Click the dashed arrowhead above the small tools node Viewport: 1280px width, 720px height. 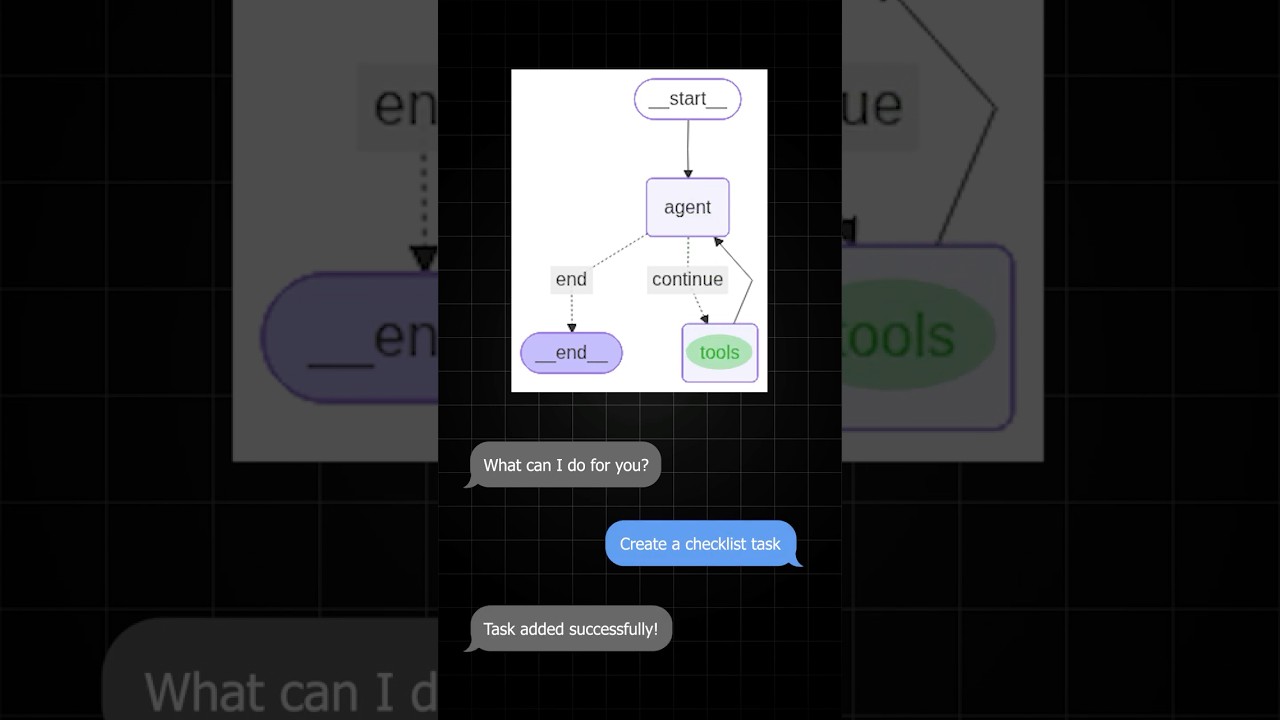pyautogui.click(x=704, y=318)
